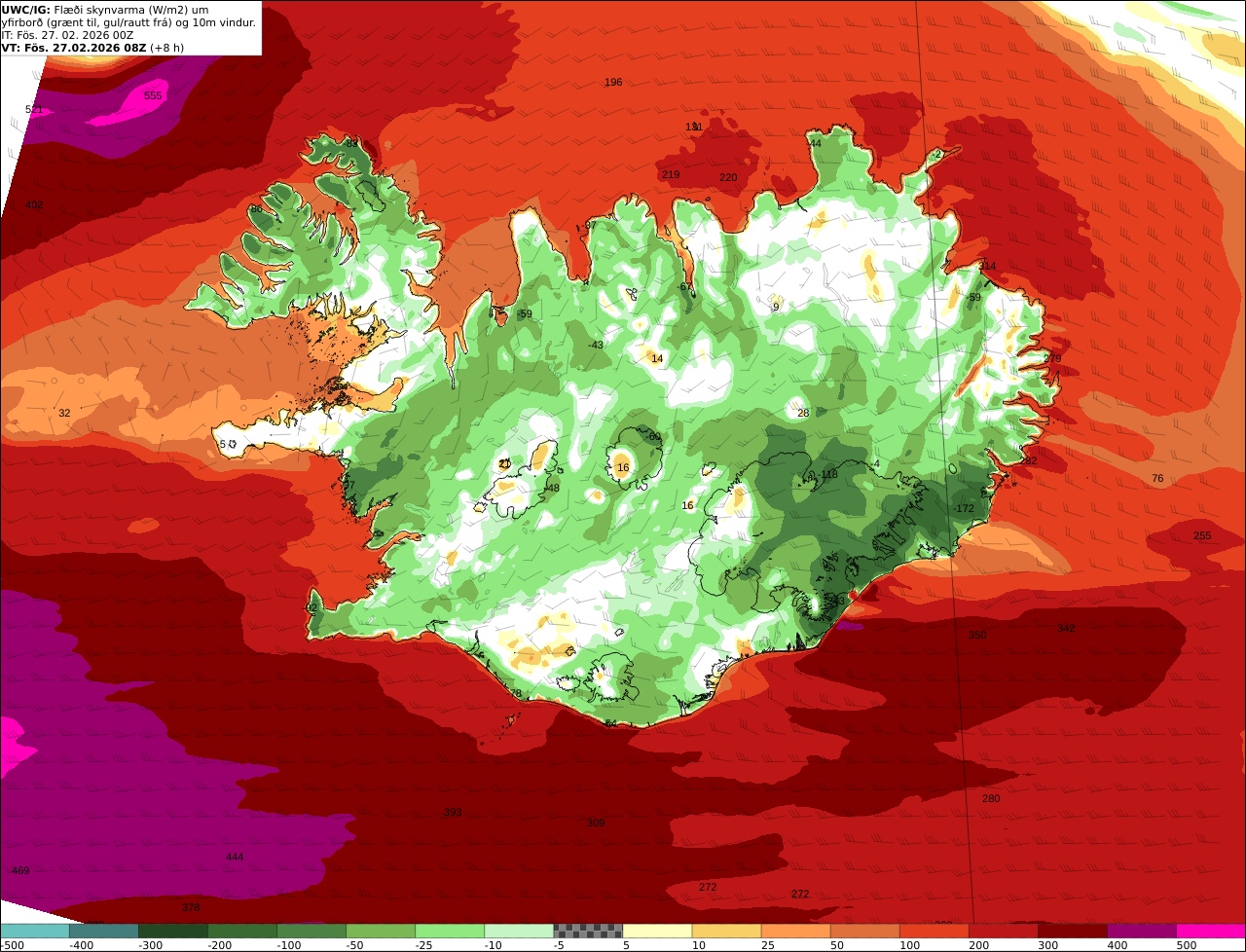Click the '444' value in the southwest ocean
1246x952 pixels.
pos(235,857)
